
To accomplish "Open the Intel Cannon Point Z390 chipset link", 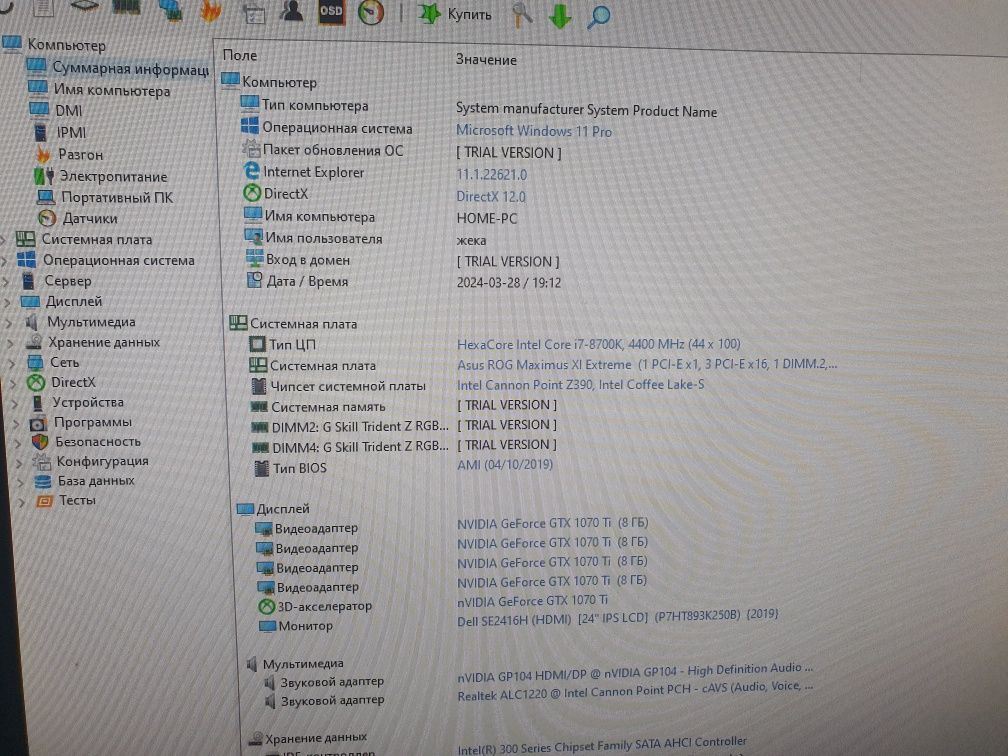I will coord(580,384).
